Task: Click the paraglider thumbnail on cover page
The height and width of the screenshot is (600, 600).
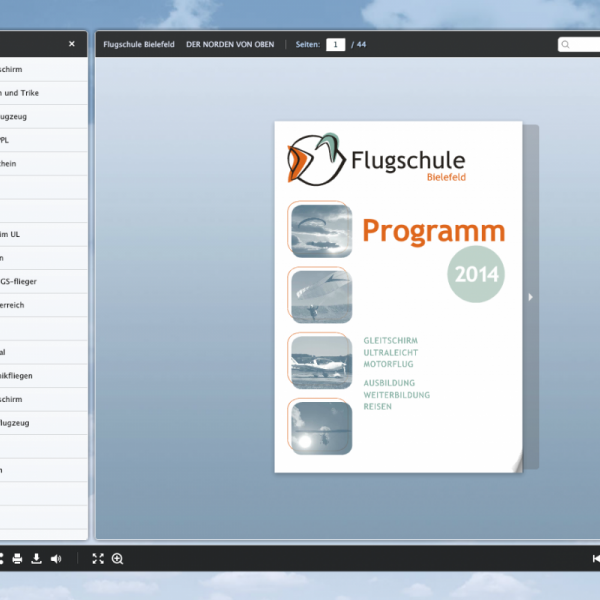Action: (320, 230)
